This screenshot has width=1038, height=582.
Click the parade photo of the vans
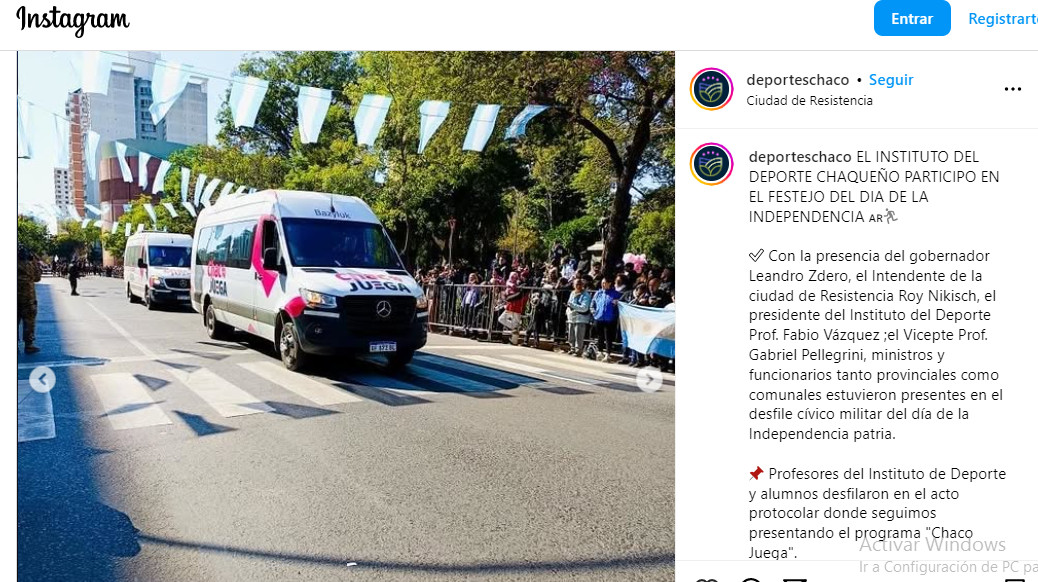click(x=346, y=316)
